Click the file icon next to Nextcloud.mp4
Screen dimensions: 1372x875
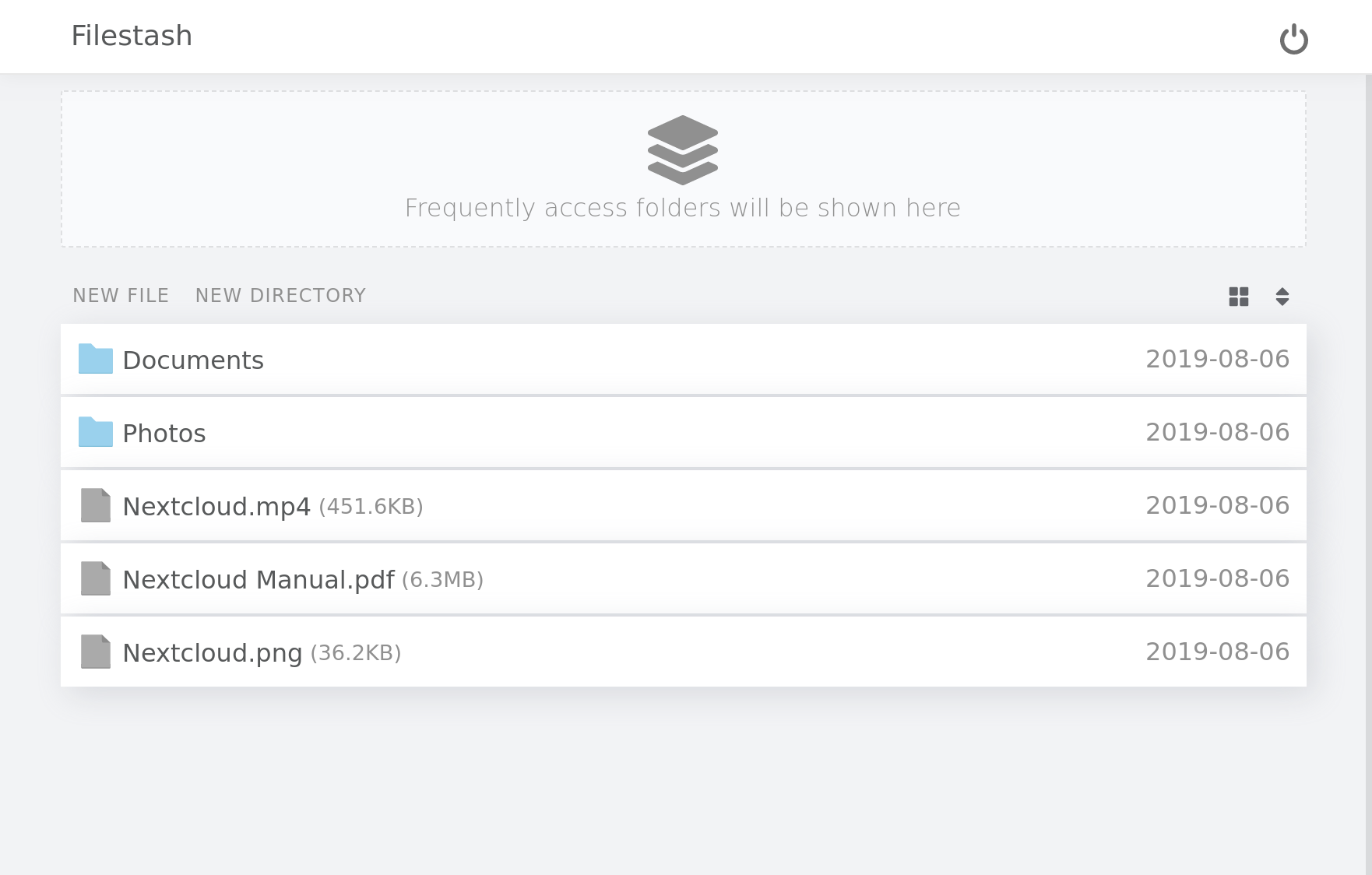coord(95,505)
